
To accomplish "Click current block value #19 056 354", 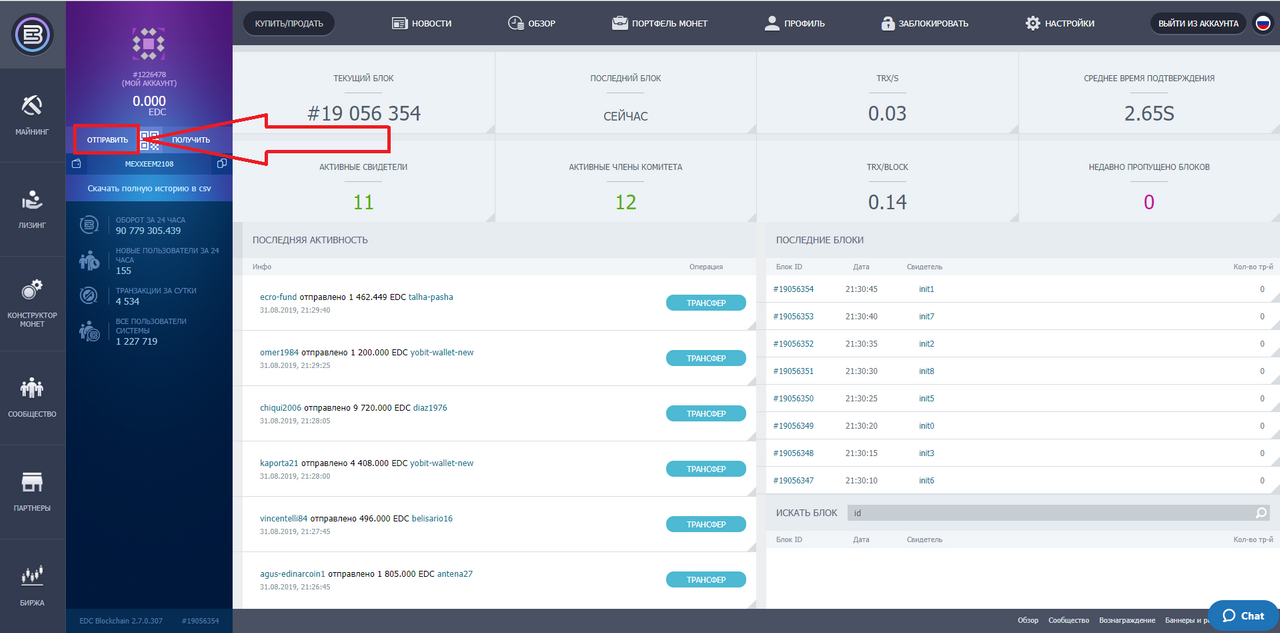I will [364, 114].
